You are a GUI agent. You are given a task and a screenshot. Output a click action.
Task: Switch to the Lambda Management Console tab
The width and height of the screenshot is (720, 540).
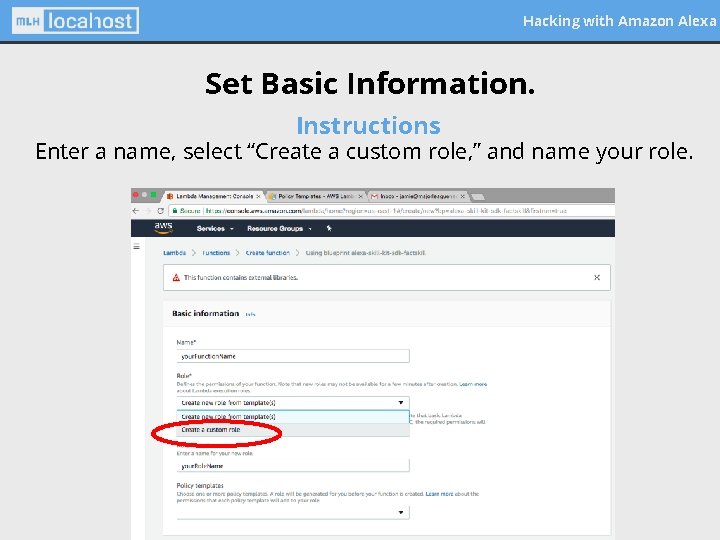pyautogui.click(x=214, y=196)
